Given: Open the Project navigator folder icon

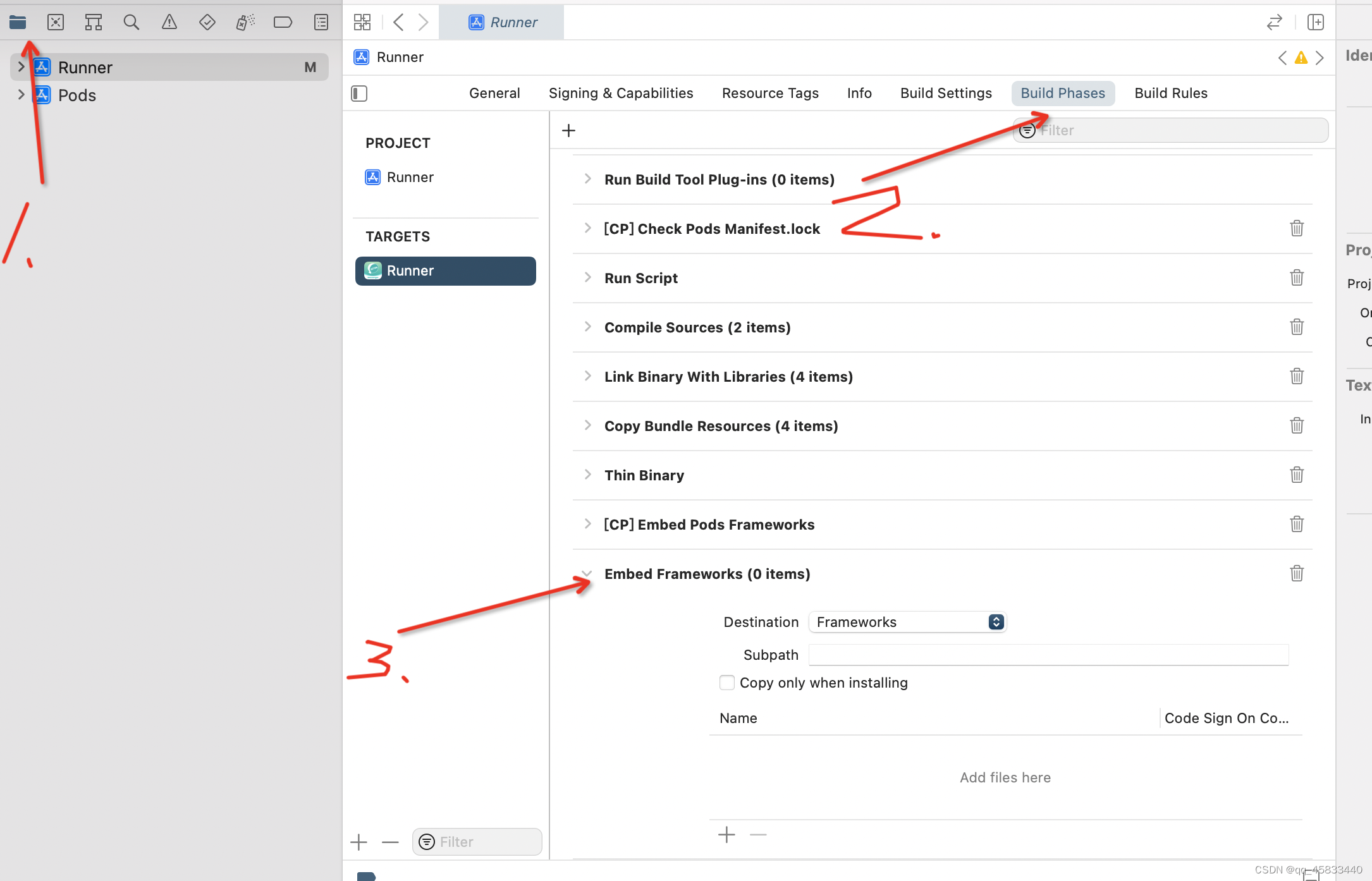Looking at the screenshot, I should [18, 23].
